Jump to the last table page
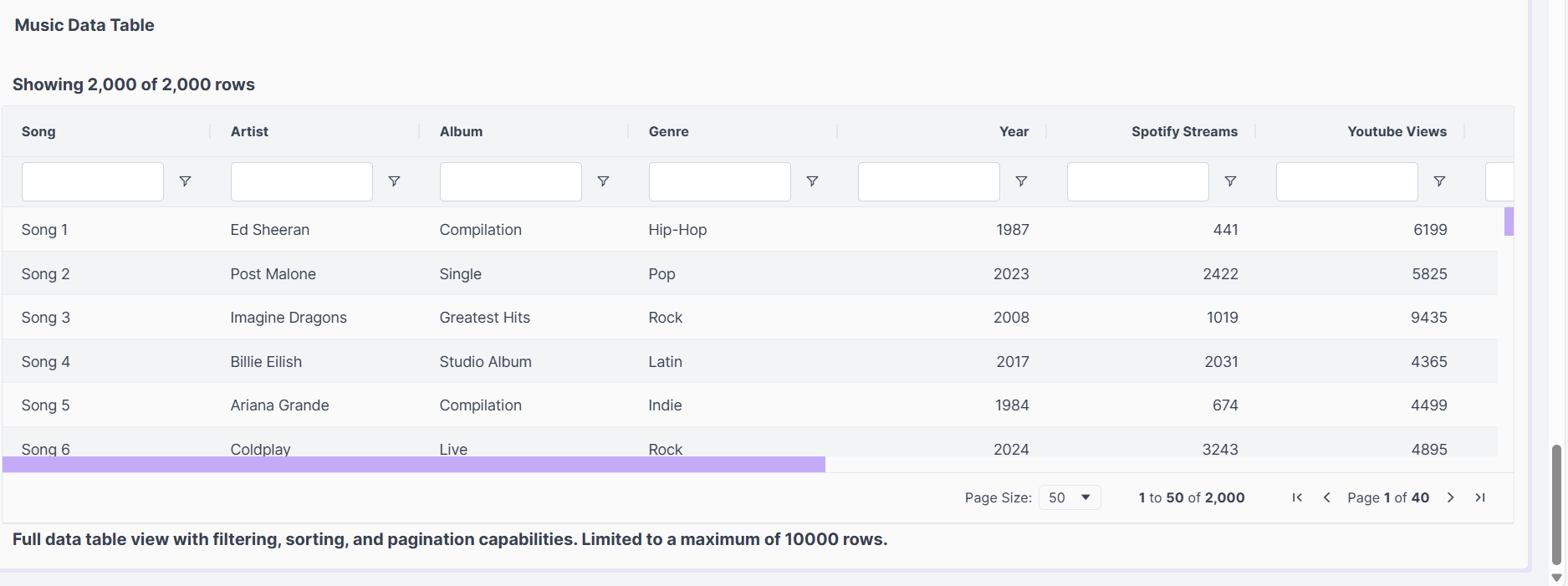The width and height of the screenshot is (1568, 586). click(x=1480, y=497)
